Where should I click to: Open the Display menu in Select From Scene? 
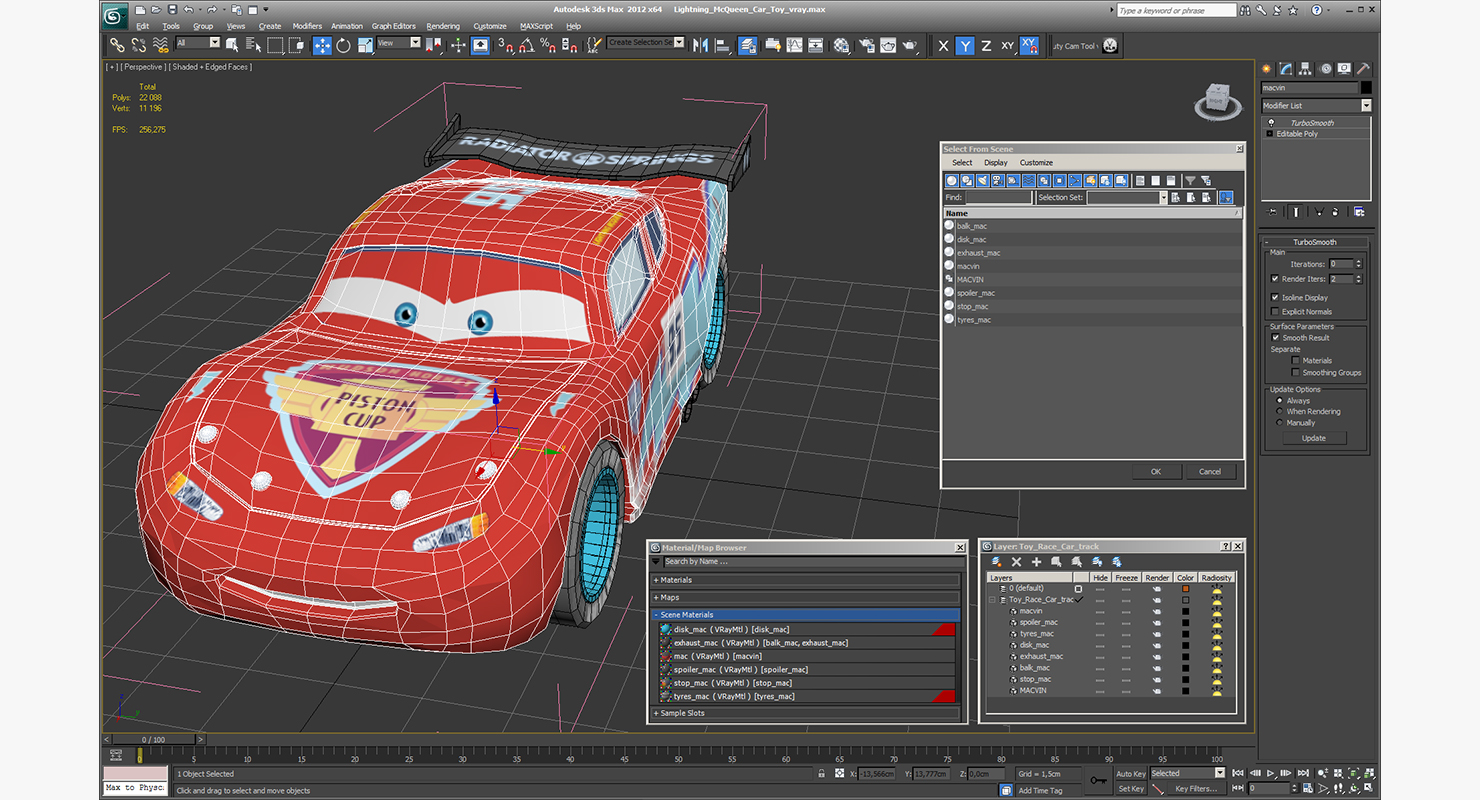(x=996, y=162)
